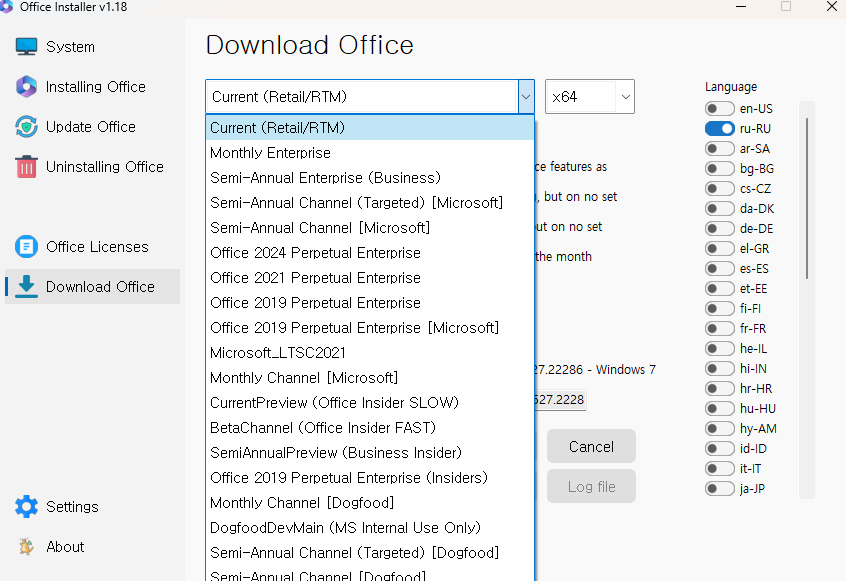846x581 pixels.
Task: Choose DogfoodDevMain (MS Internal Use Only)
Action: (370, 527)
